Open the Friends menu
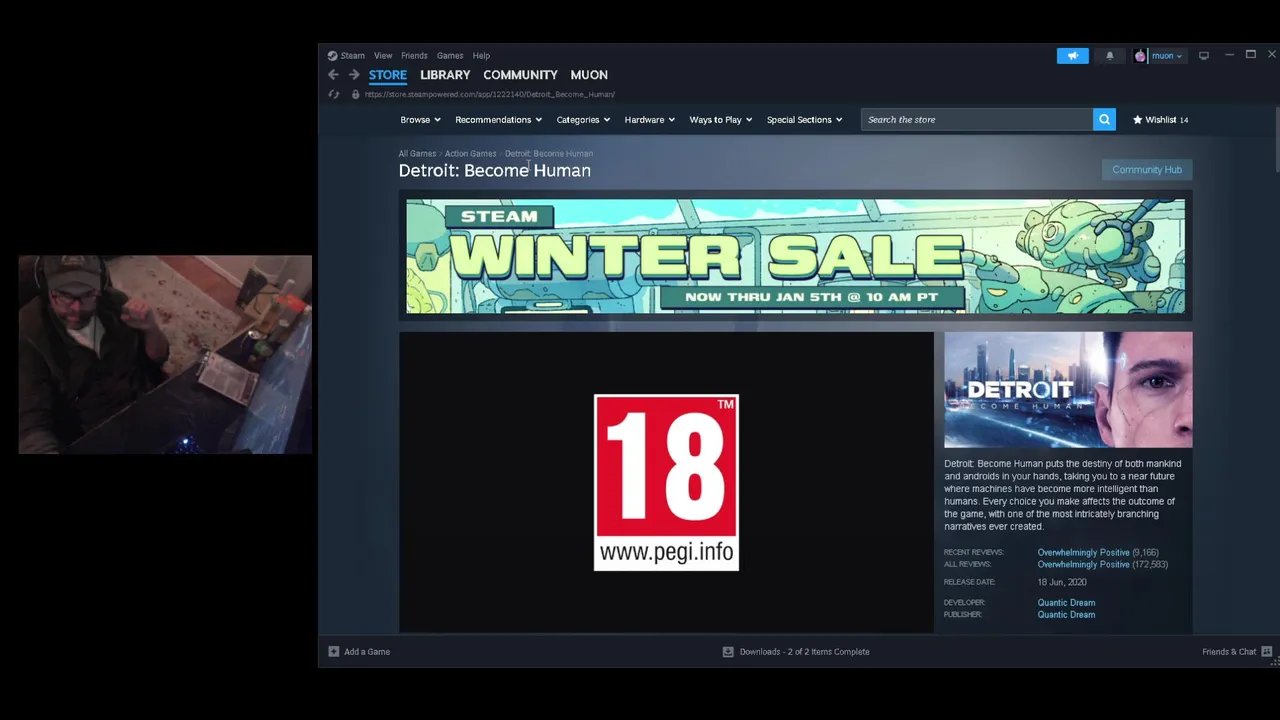The width and height of the screenshot is (1280, 720). pyautogui.click(x=414, y=56)
